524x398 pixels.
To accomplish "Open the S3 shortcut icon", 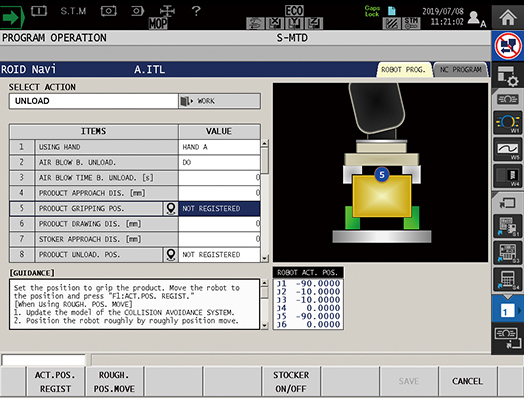I will tap(508, 253).
